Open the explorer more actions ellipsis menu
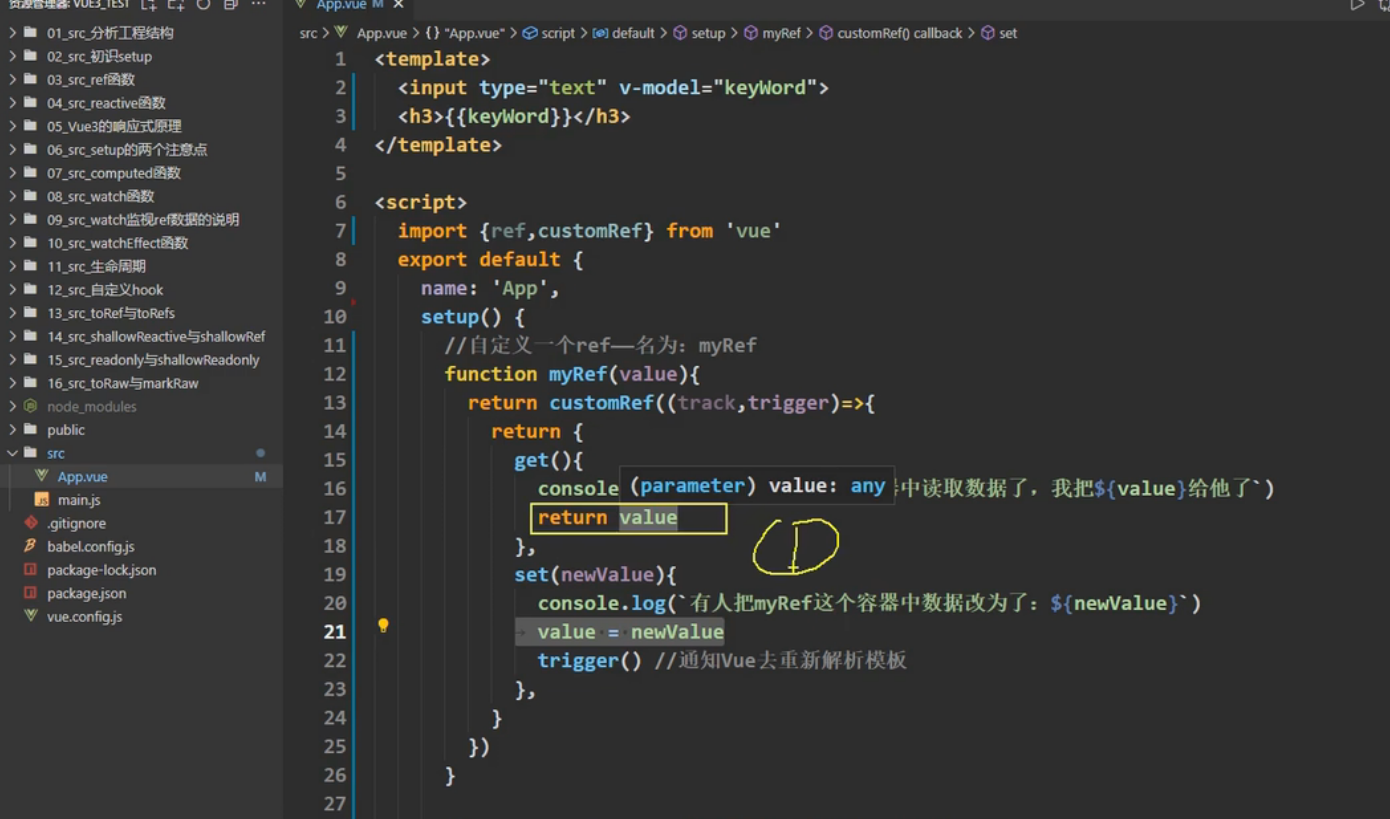This screenshot has width=1390, height=819. pyautogui.click(x=259, y=4)
